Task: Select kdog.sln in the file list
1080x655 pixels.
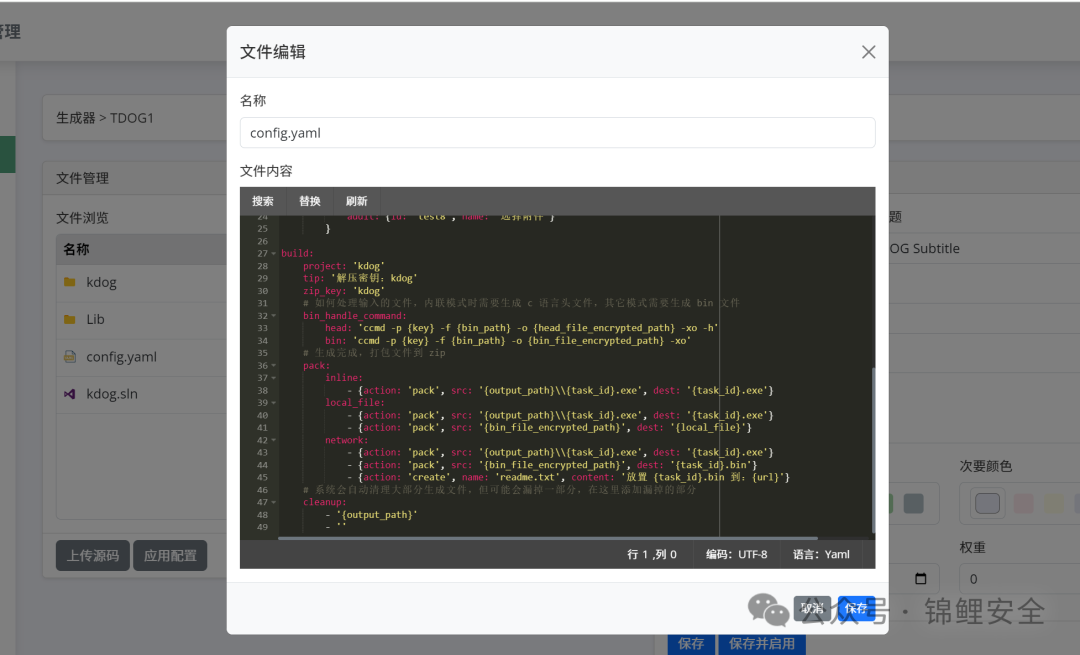Action: (141, 394)
